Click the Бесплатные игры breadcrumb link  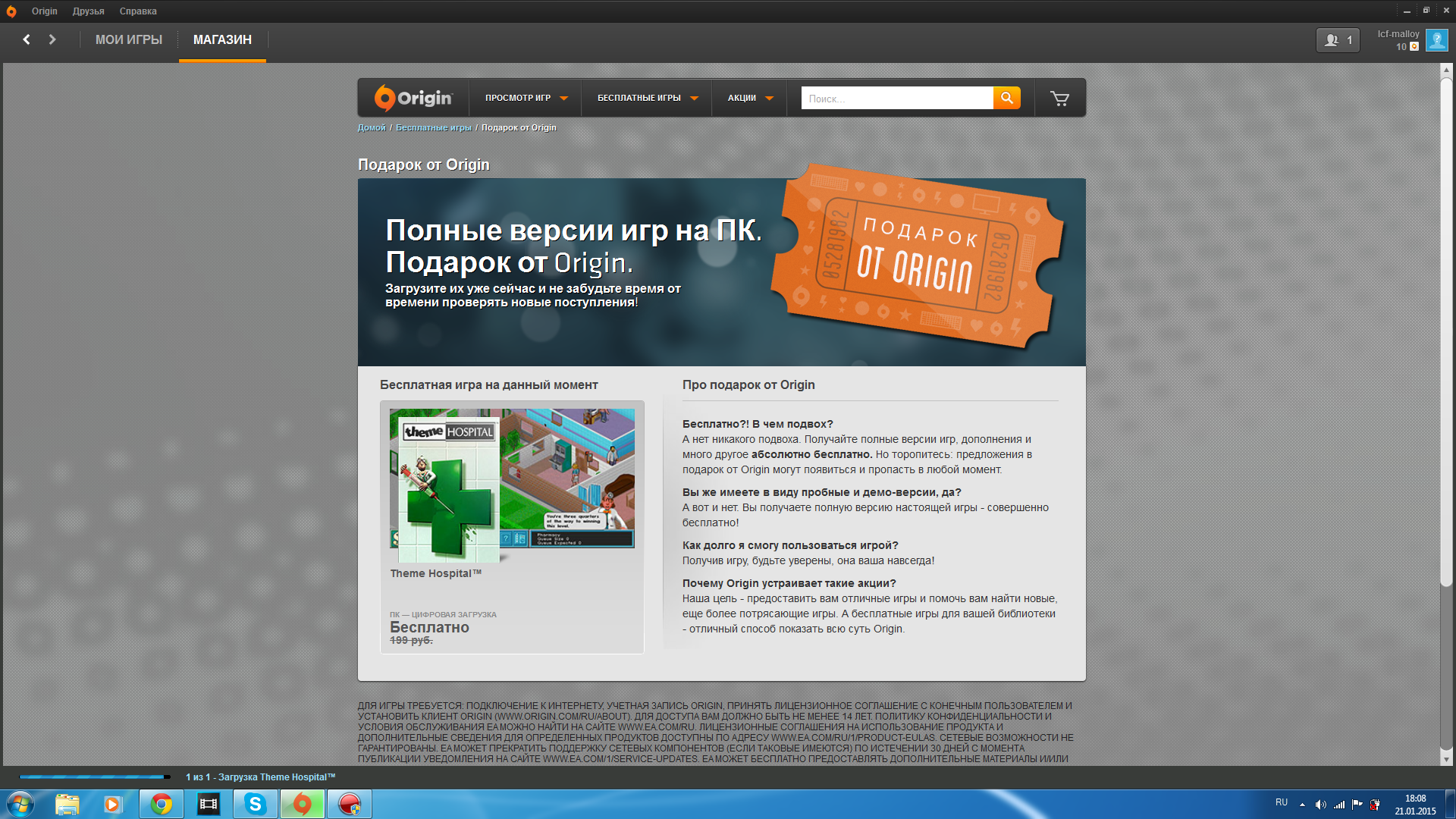434,127
